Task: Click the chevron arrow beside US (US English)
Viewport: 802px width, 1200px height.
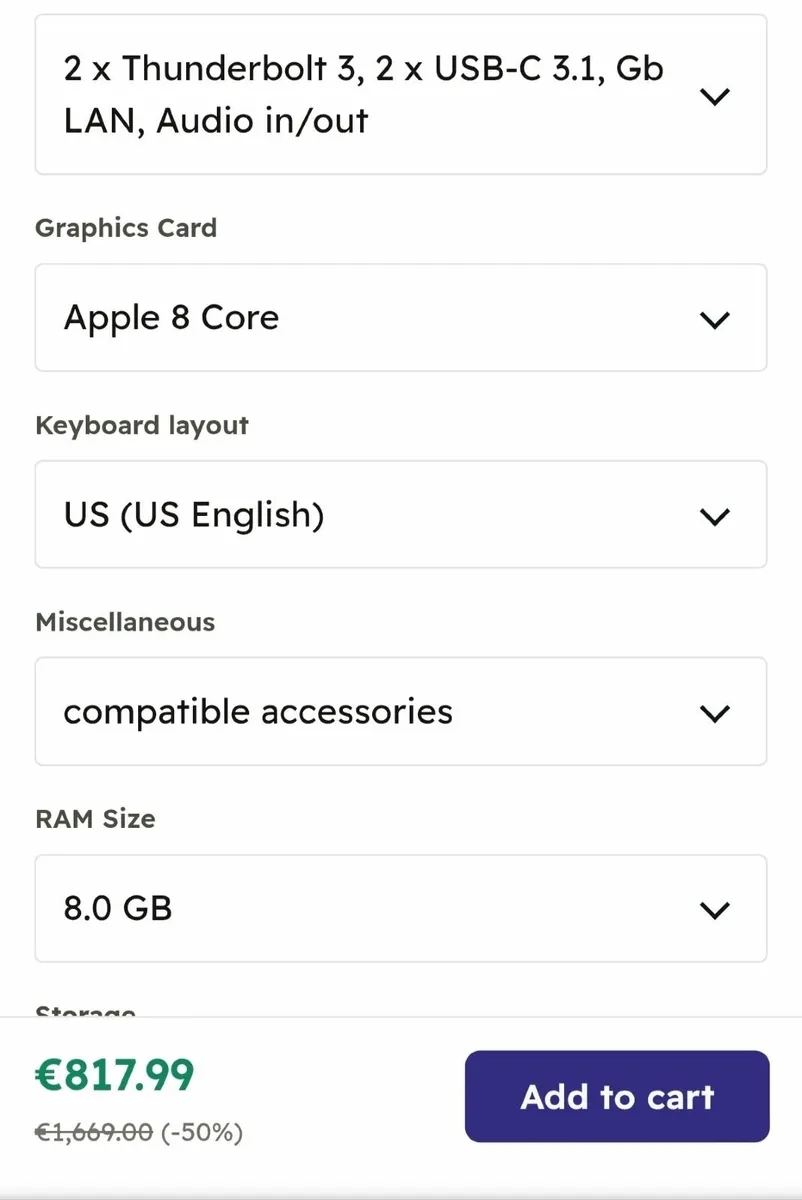Action: pos(714,517)
